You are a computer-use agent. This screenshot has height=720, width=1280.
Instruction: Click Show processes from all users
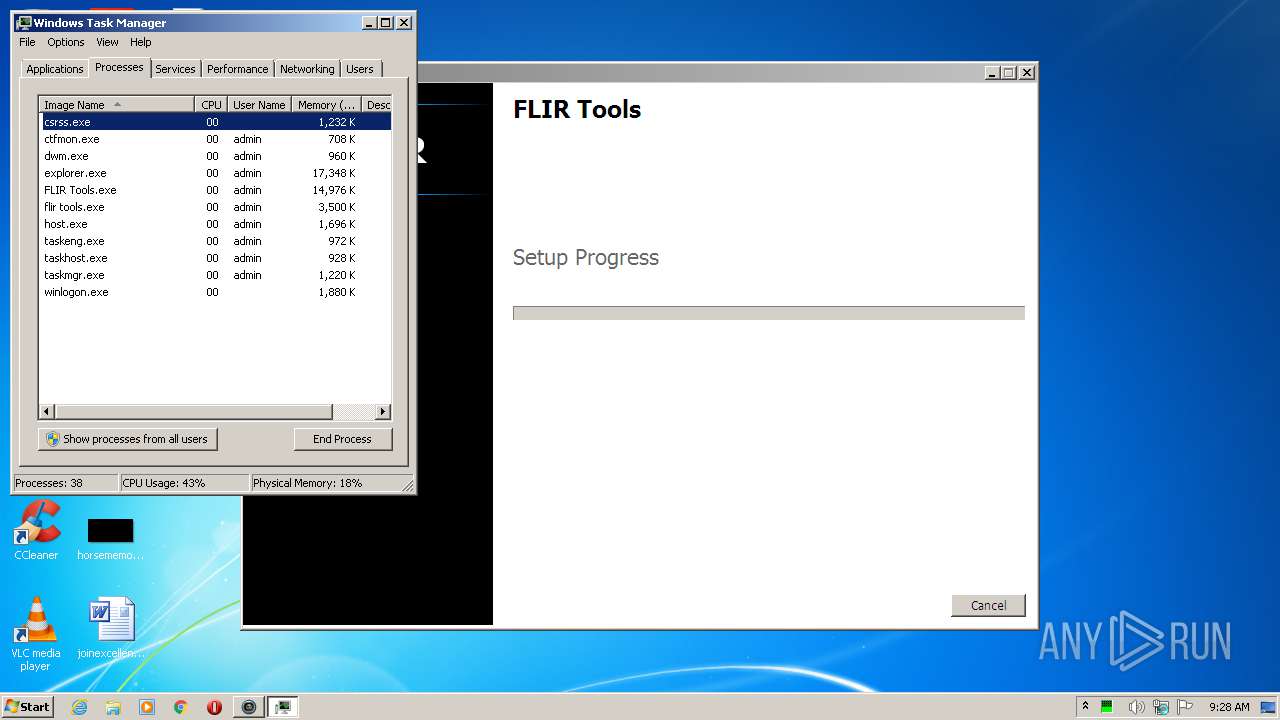click(x=128, y=439)
